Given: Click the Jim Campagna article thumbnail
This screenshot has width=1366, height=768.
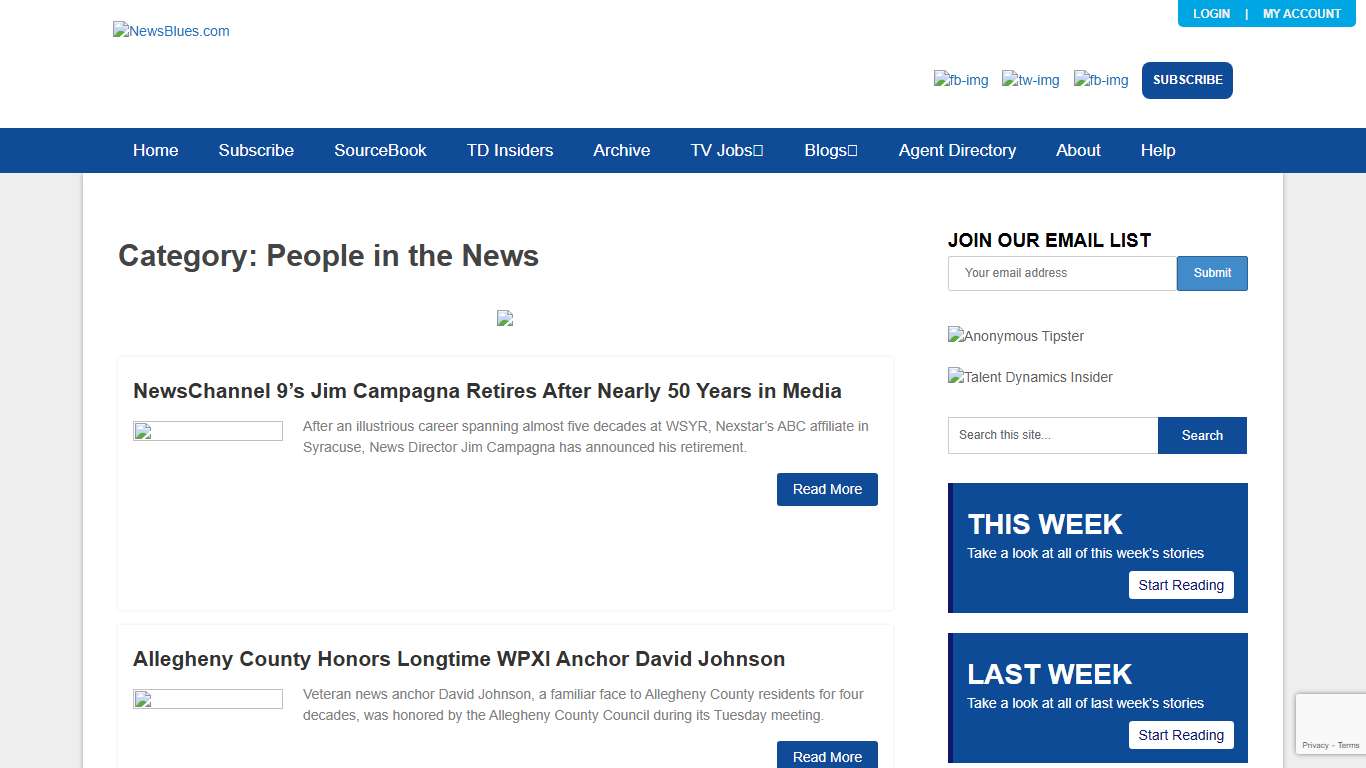Looking at the screenshot, I should click(207, 430).
